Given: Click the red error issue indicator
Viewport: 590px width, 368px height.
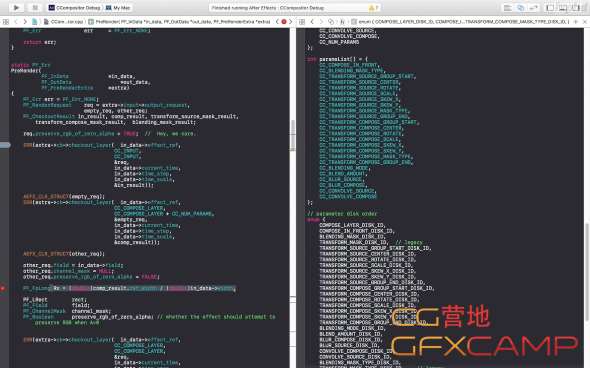Looking at the screenshot, I should coord(284,22).
